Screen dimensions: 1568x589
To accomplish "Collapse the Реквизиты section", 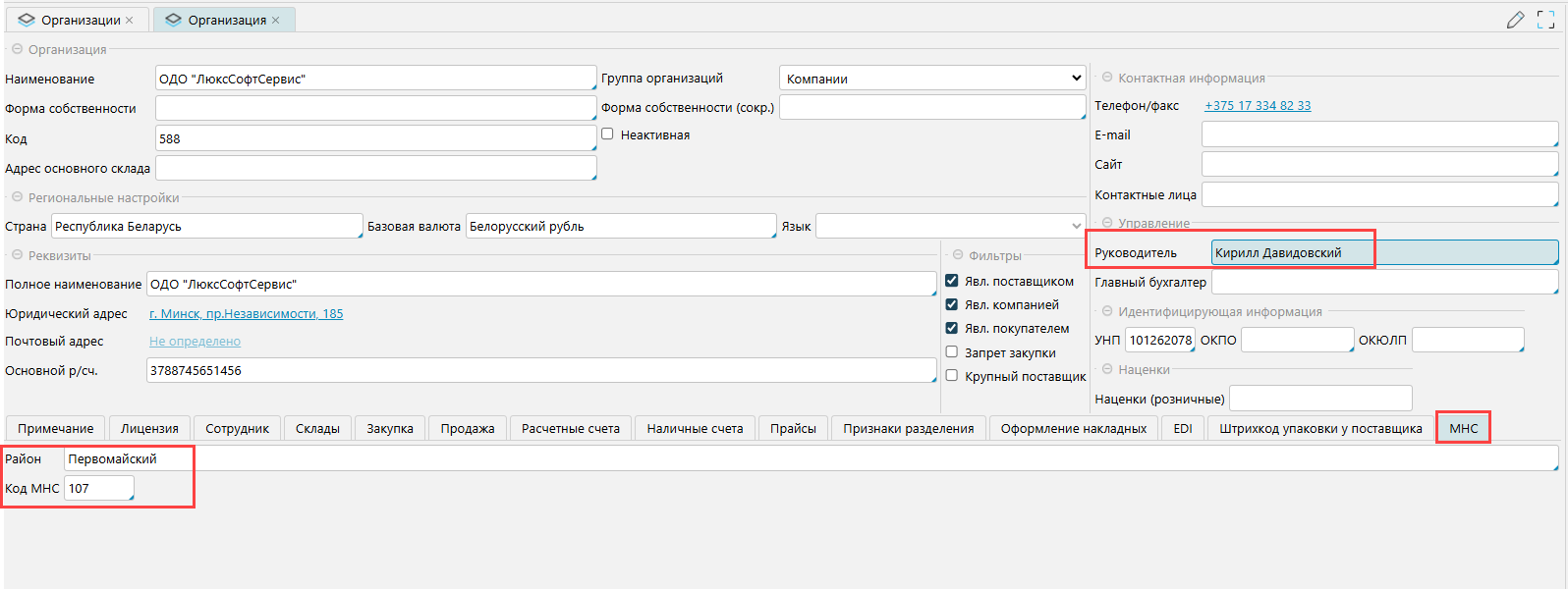I will [x=17, y=255].
